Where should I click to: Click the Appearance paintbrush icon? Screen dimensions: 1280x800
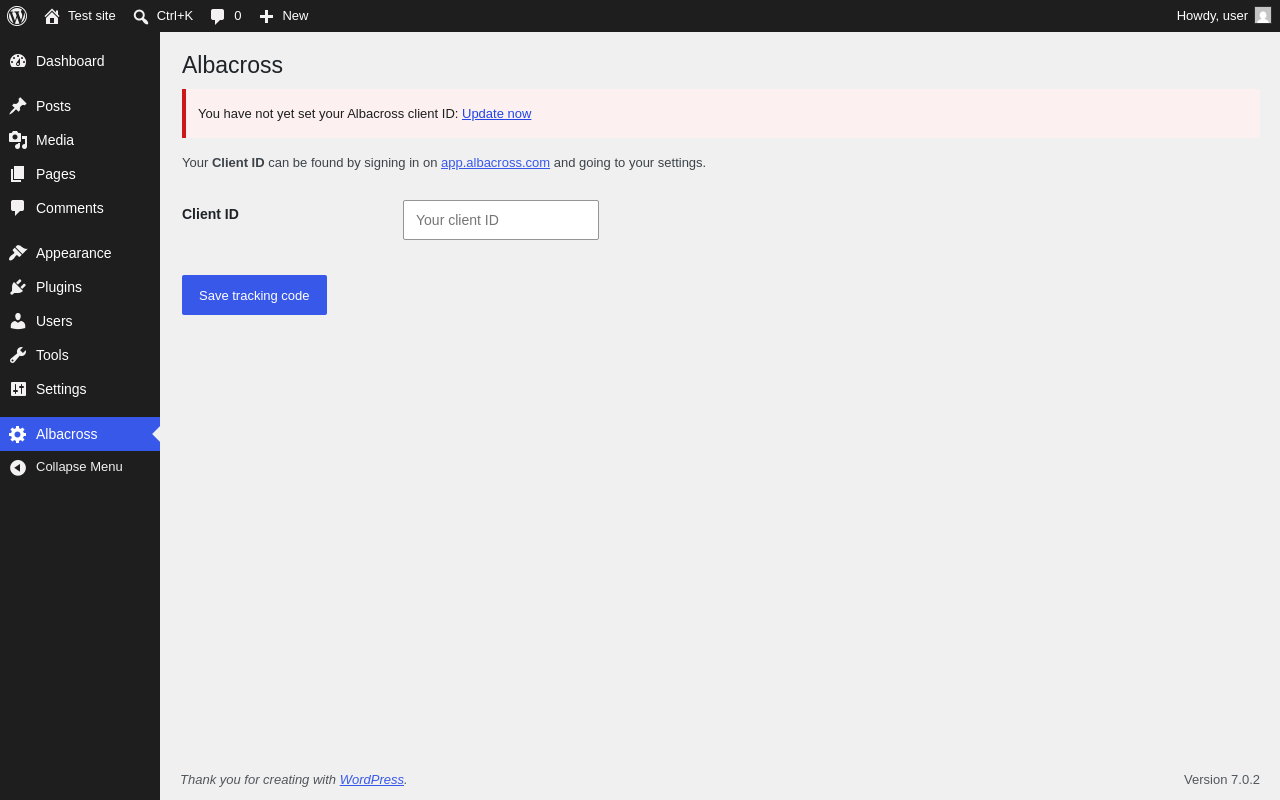tap(18, 253)
